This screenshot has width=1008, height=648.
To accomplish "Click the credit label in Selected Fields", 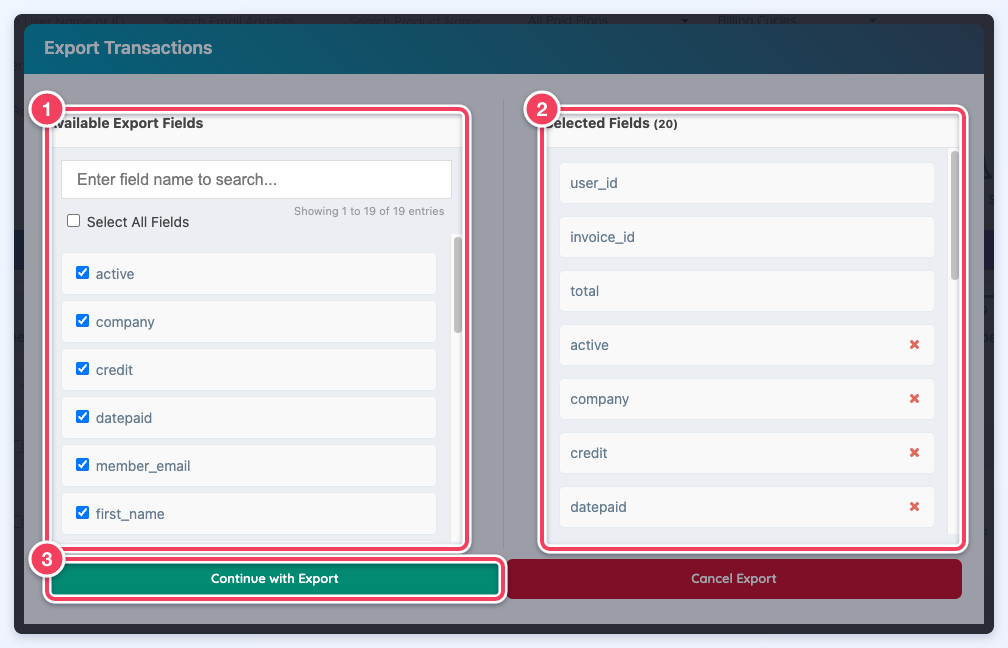I will (589, 453).
